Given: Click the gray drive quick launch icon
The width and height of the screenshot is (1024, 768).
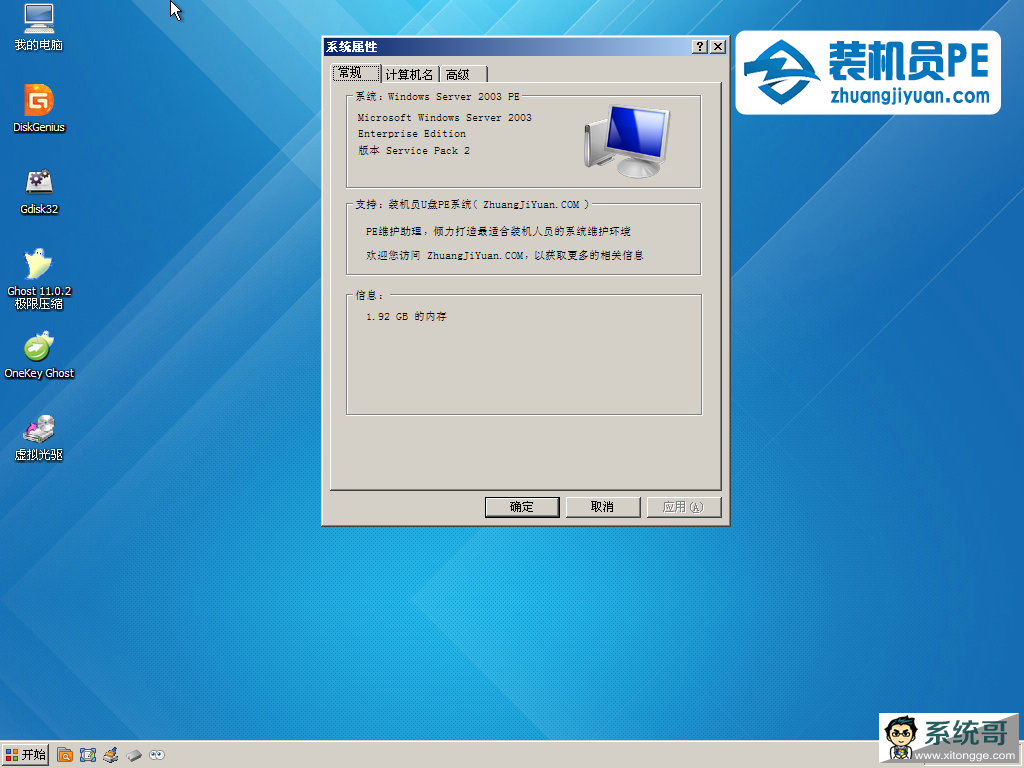Looking at the screenshot, I should 134,755.
